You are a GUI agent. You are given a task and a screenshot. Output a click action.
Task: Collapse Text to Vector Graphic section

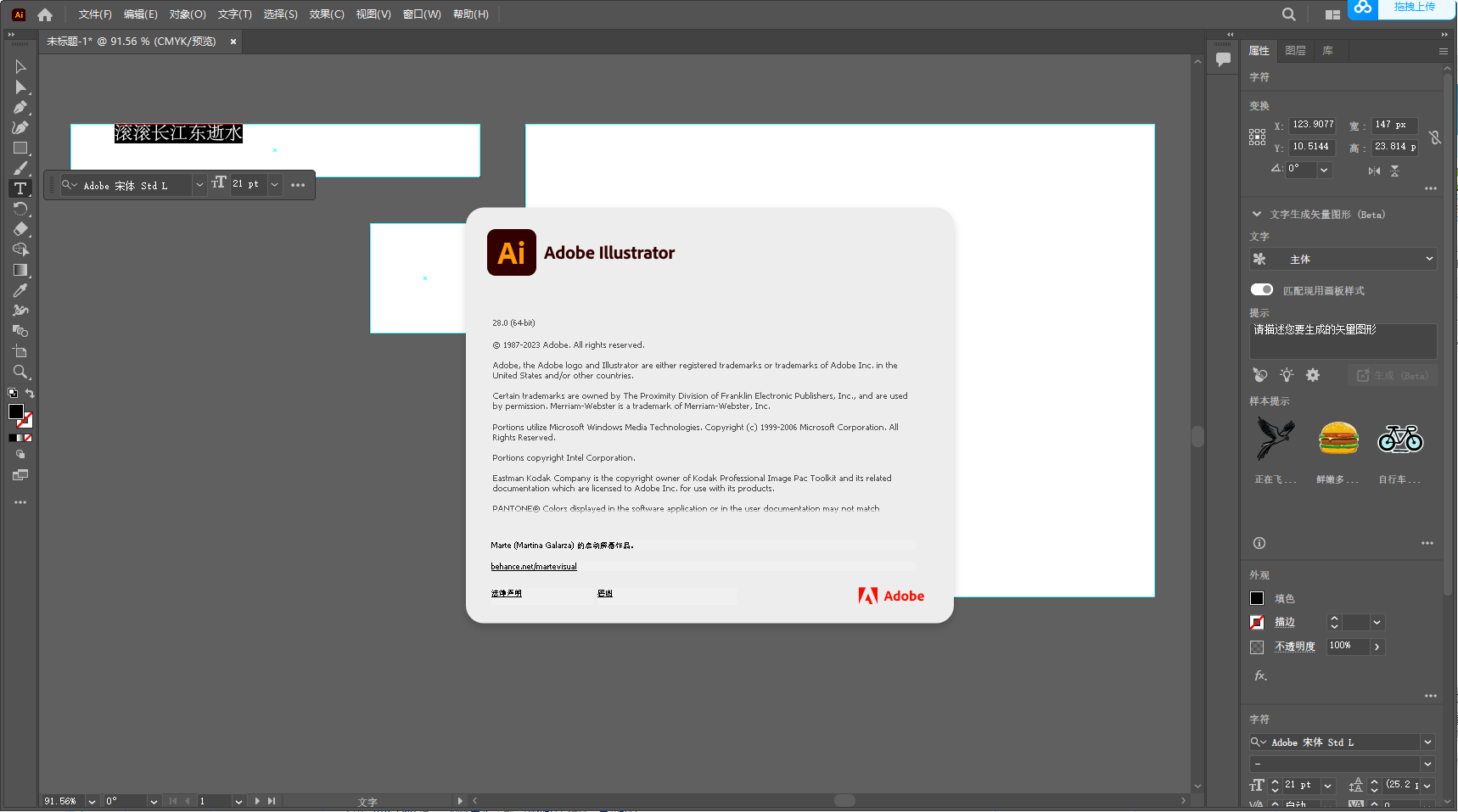pos(1257,214)
